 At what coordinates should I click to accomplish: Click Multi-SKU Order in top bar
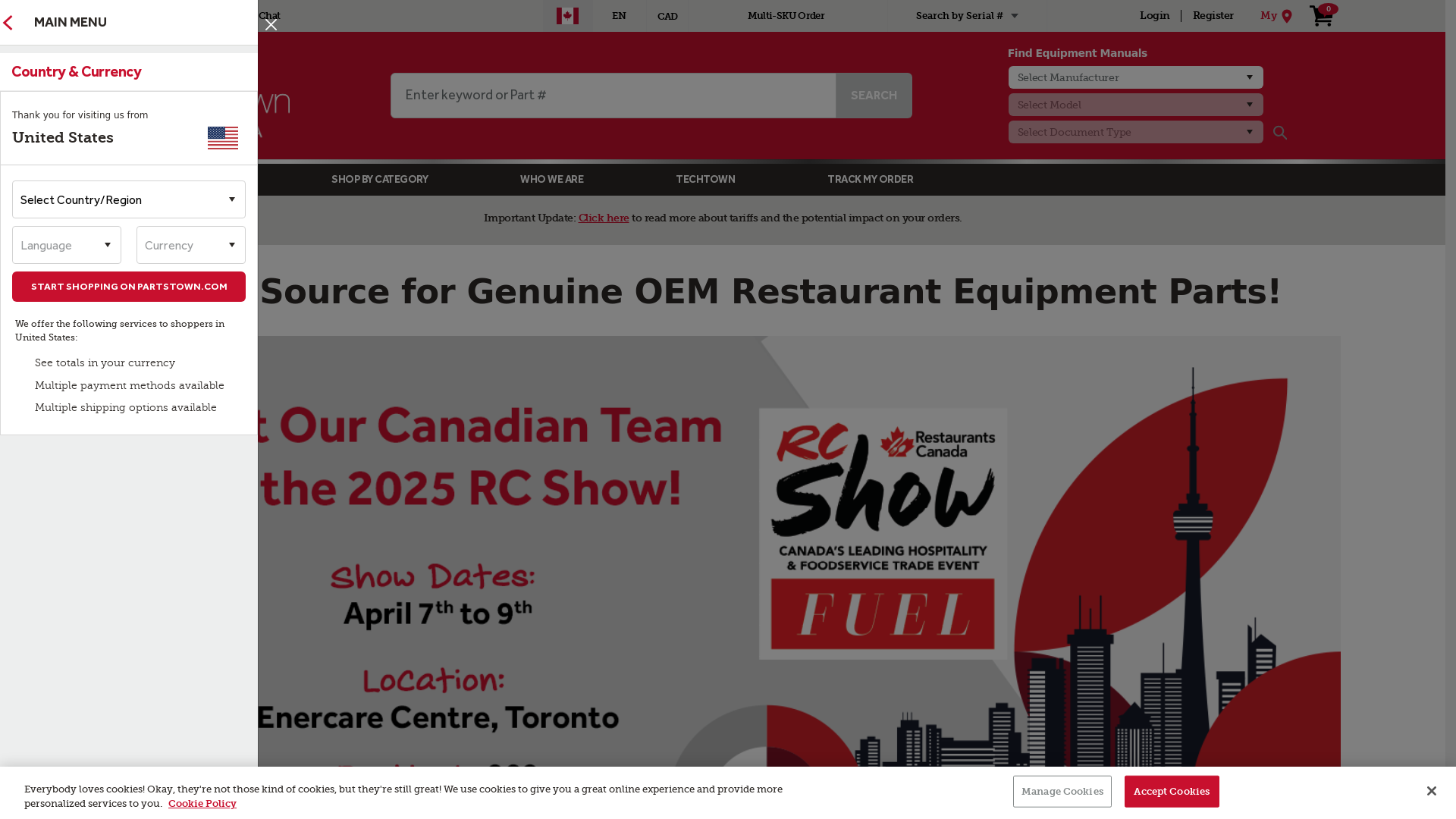point(786,16)
